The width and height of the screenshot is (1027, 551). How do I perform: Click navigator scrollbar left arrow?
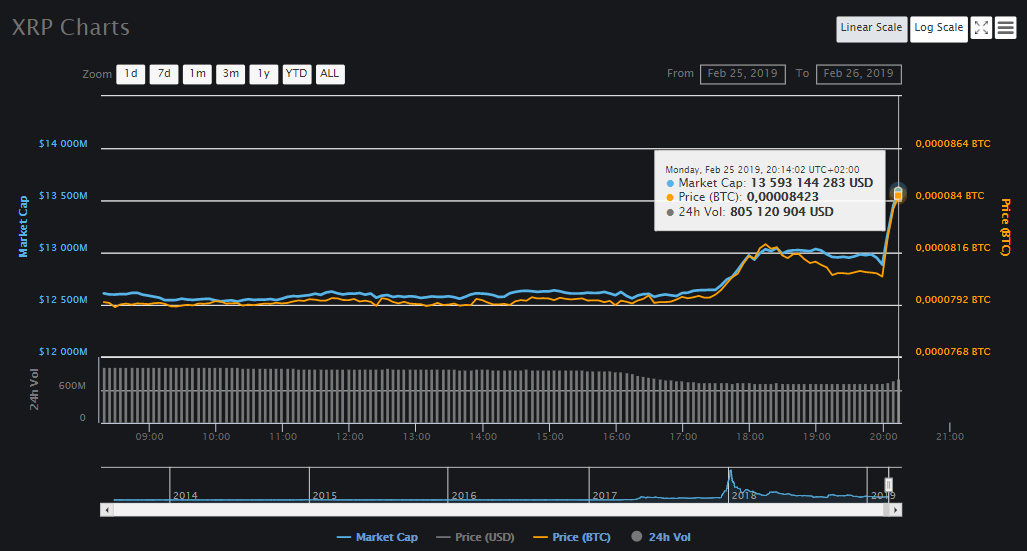(x=106, y=510)
